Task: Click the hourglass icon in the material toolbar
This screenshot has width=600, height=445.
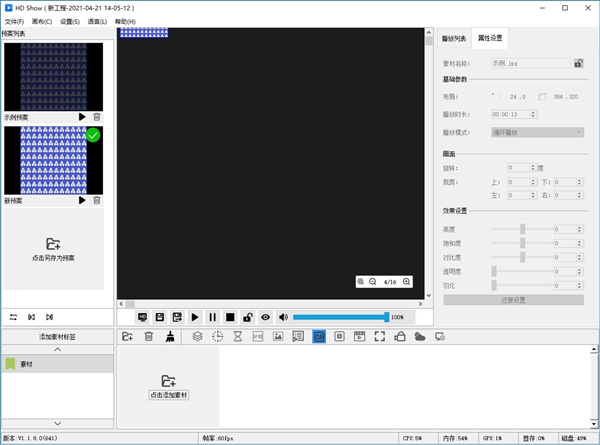Action: (x=238, y=337)
